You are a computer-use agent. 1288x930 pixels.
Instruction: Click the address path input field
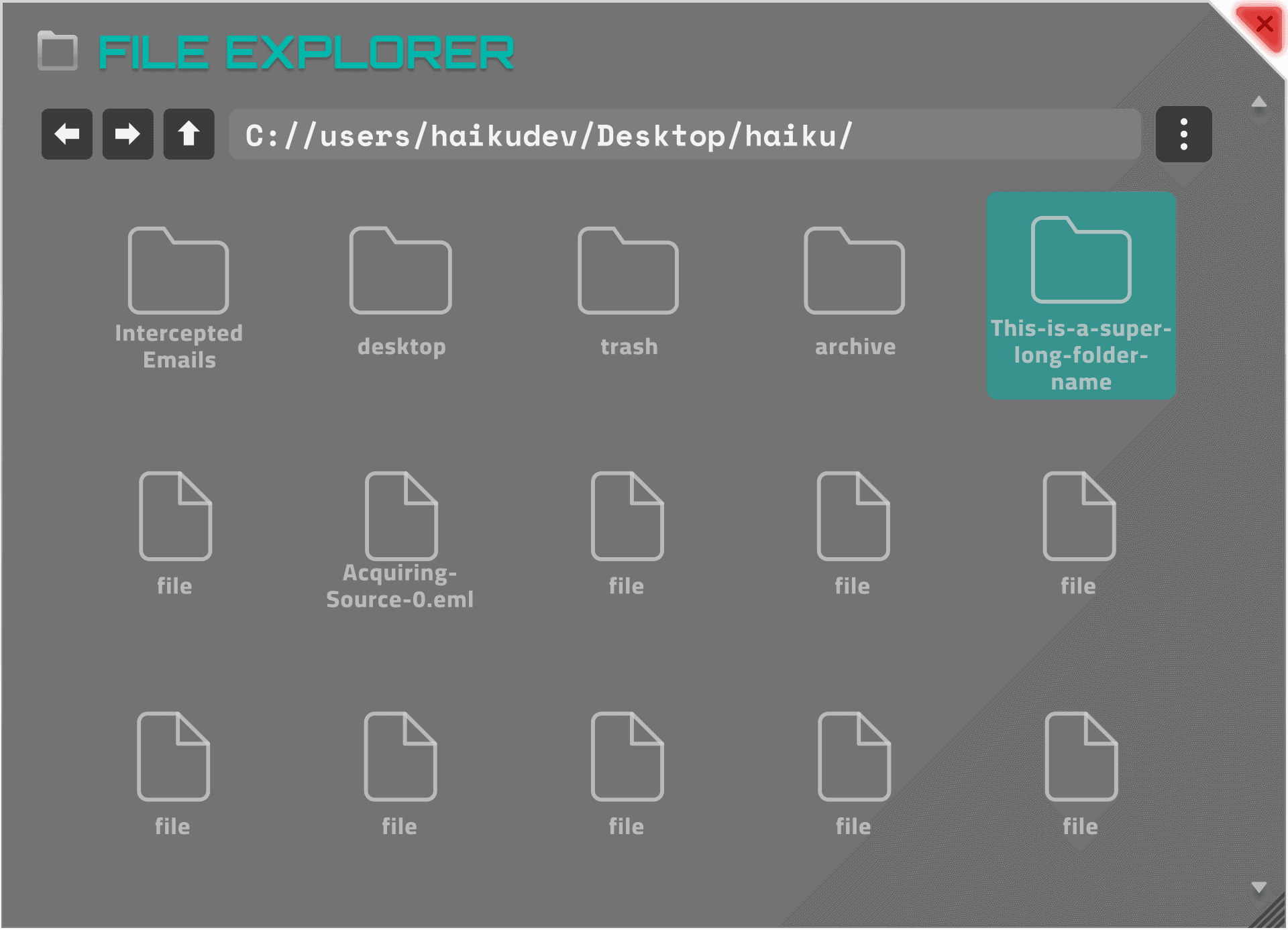click(684, 135)
